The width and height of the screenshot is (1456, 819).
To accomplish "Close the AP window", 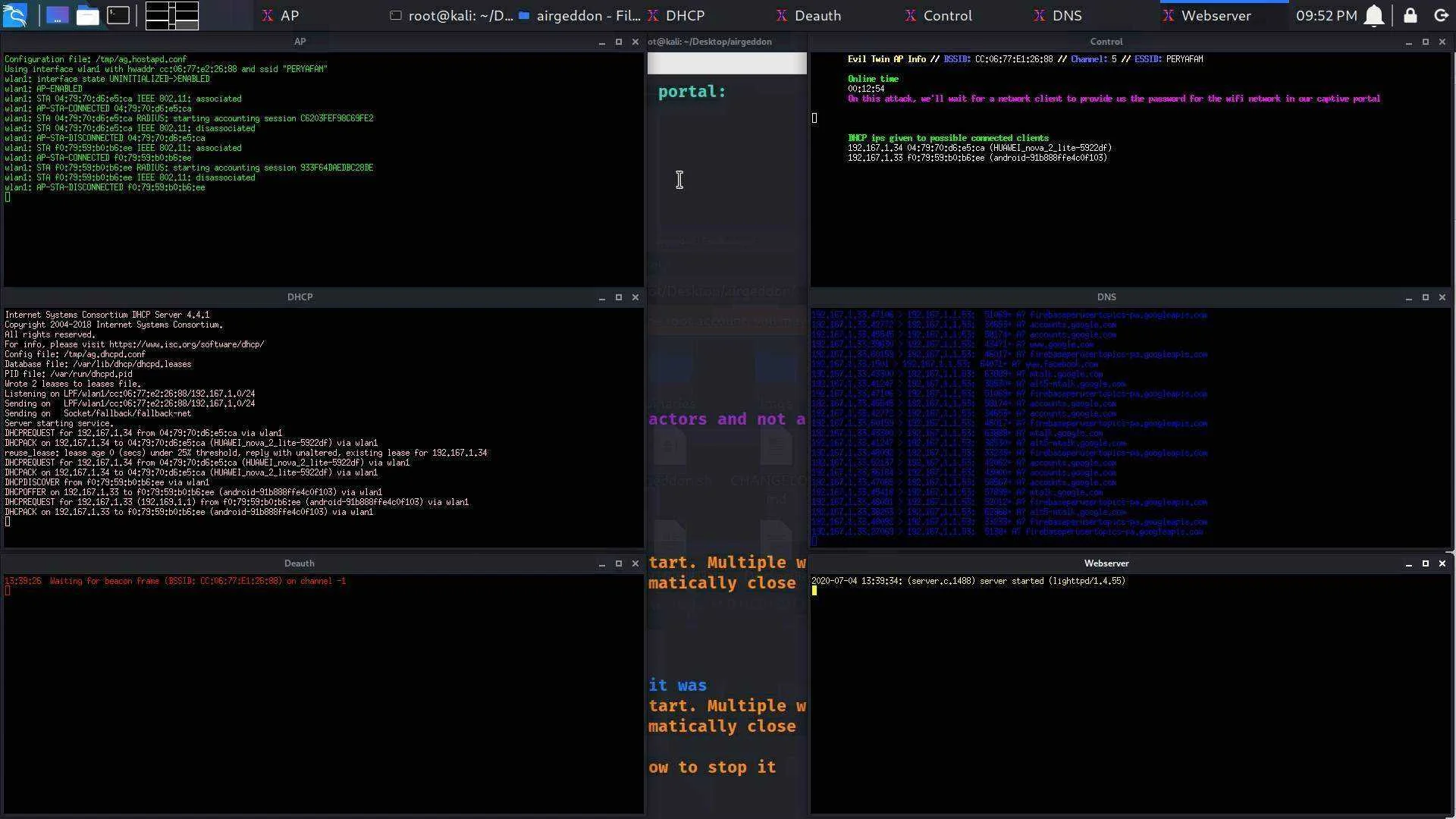I will (635, 42).
